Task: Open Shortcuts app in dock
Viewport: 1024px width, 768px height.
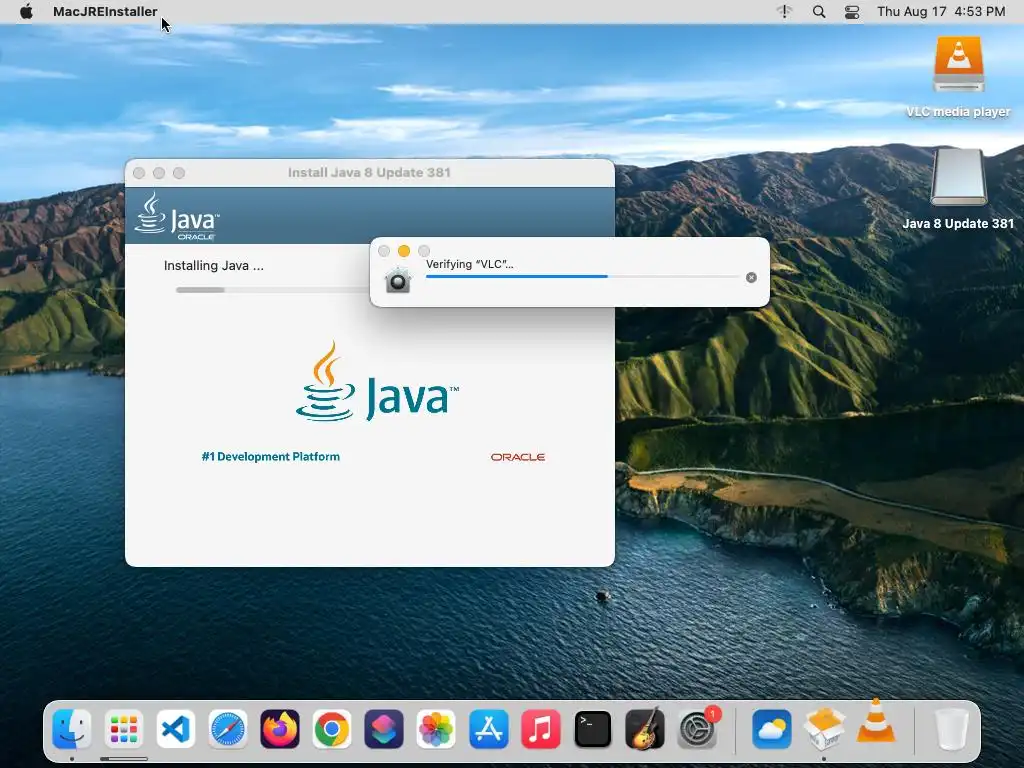Action: click(384, 729)
